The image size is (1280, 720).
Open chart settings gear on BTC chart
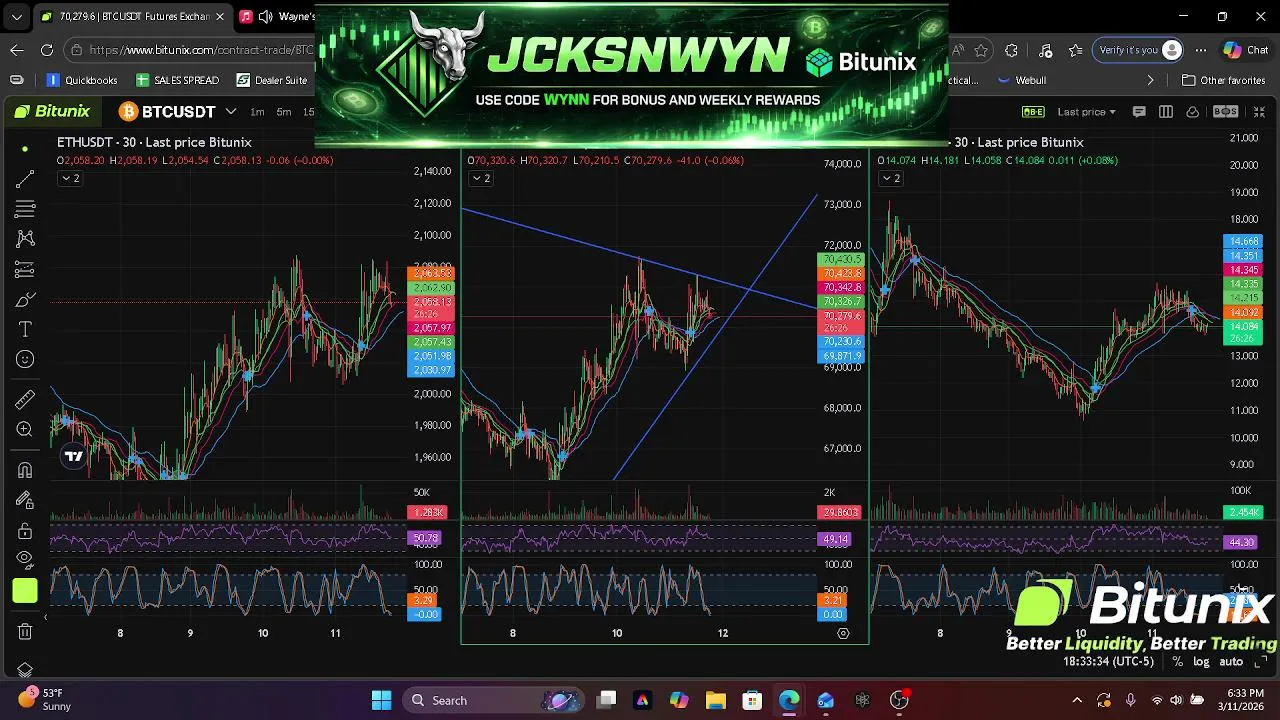pos(843,633)
